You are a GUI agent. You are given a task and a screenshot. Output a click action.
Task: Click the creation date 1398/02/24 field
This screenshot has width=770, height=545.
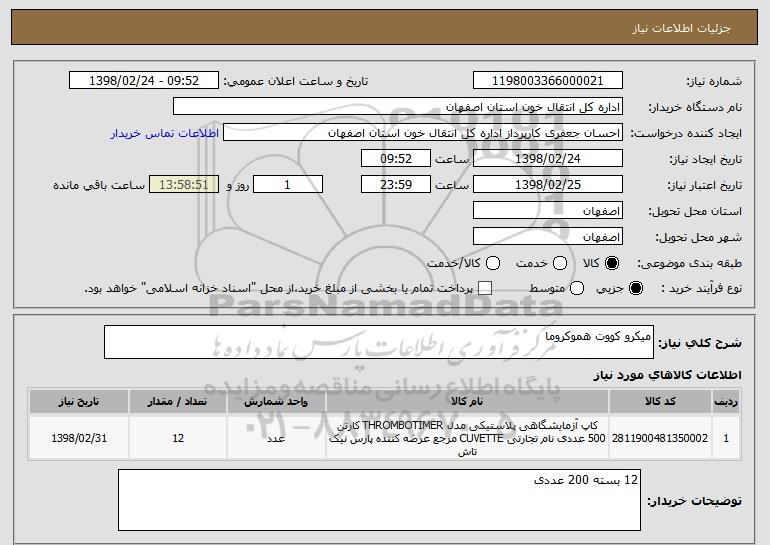tap(548, 159)
